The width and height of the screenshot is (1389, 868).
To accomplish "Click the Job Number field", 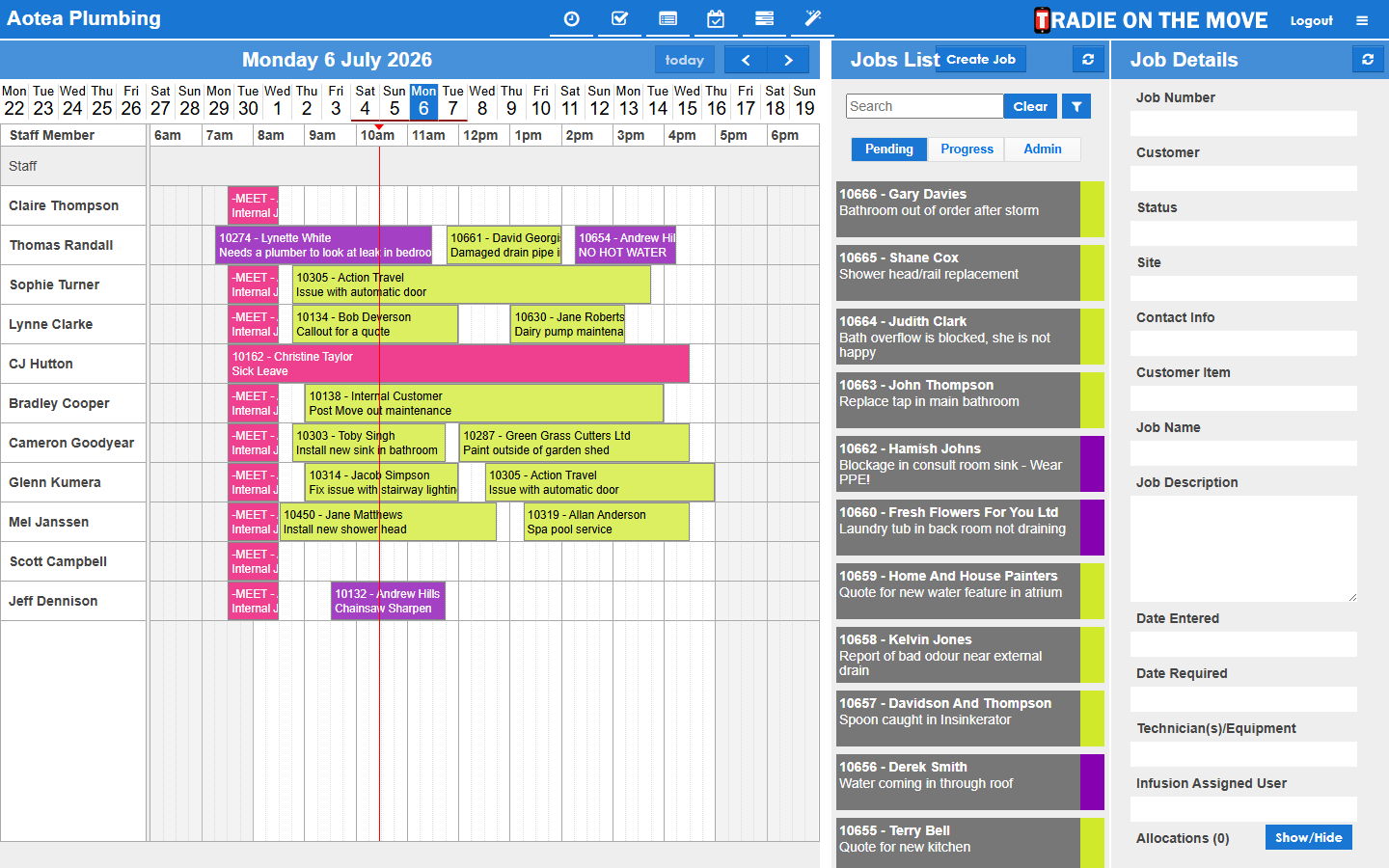I will point(1243,123).
